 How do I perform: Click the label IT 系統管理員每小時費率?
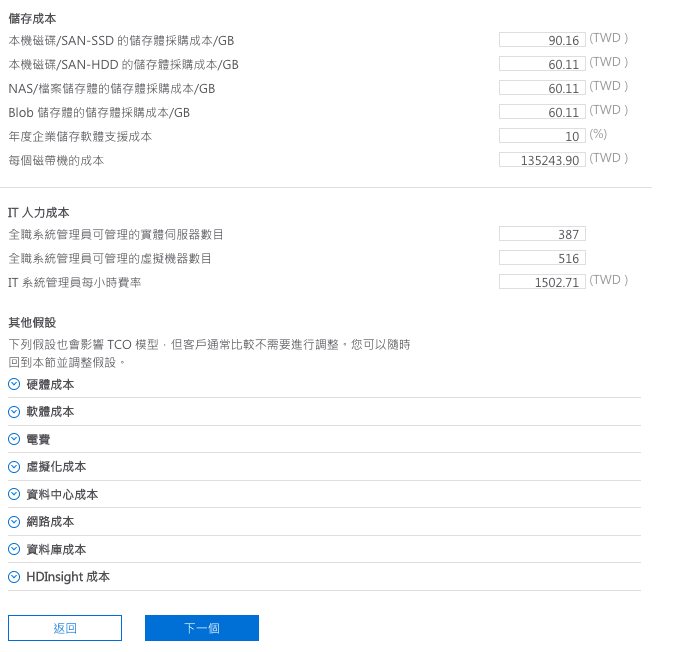coord(75,282)
